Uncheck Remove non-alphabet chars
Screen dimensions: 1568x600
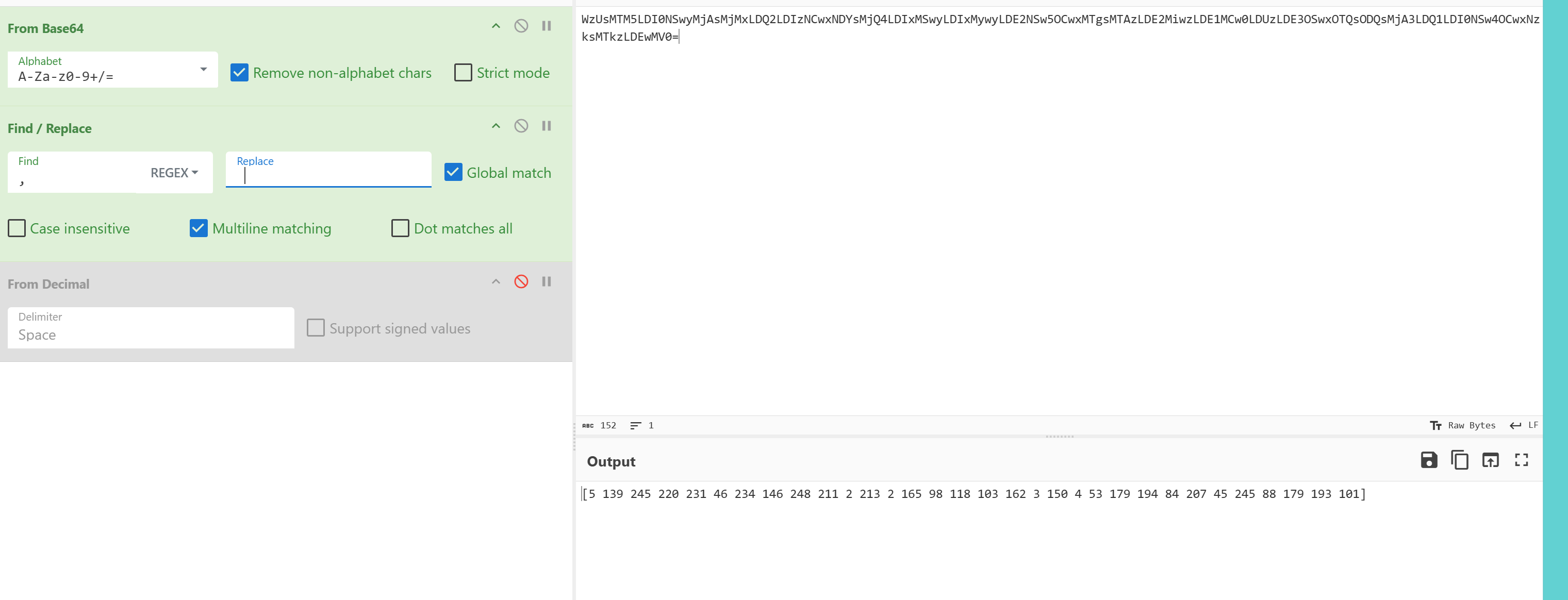(239, 73)
